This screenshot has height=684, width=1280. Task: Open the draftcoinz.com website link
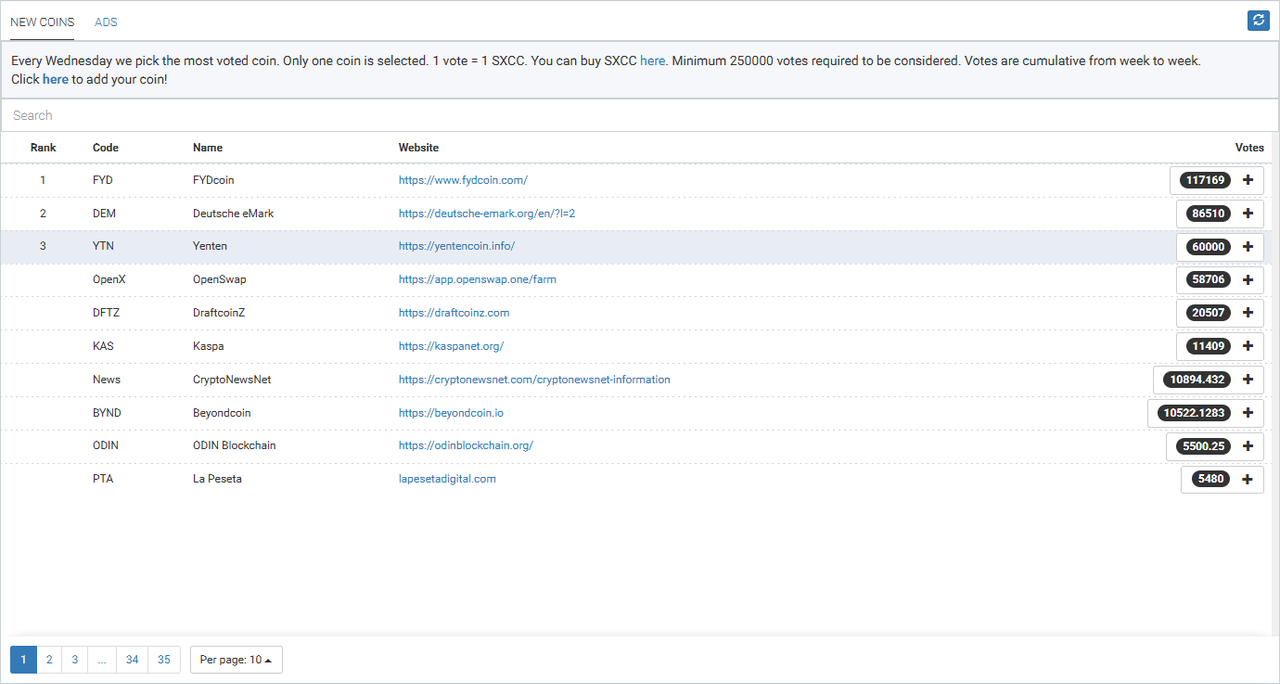pyautogui.click(x=454, y=313)
